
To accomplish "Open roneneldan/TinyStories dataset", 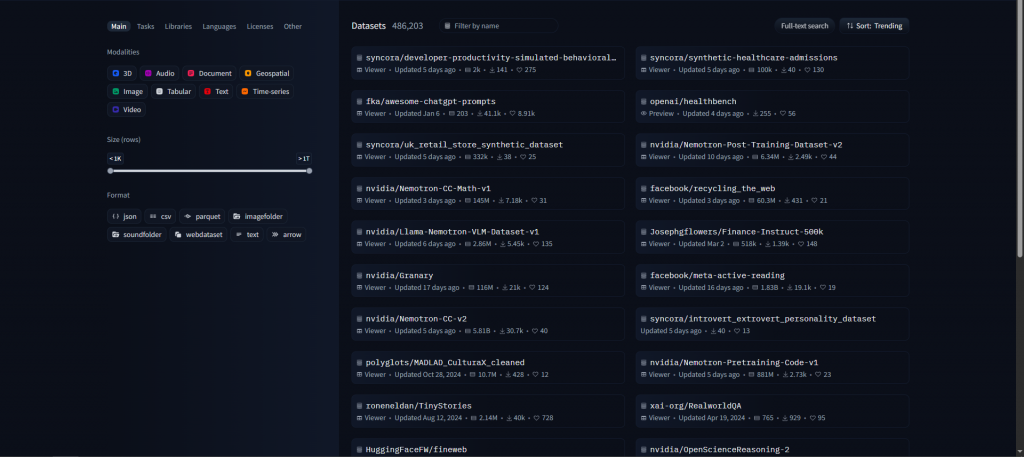I will 488,411.
